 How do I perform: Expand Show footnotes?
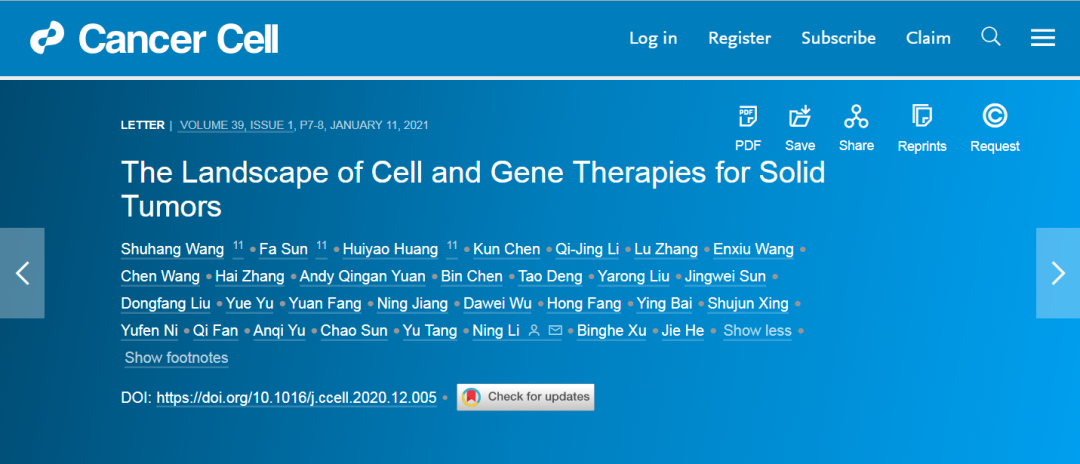click(x=176, y=358)
